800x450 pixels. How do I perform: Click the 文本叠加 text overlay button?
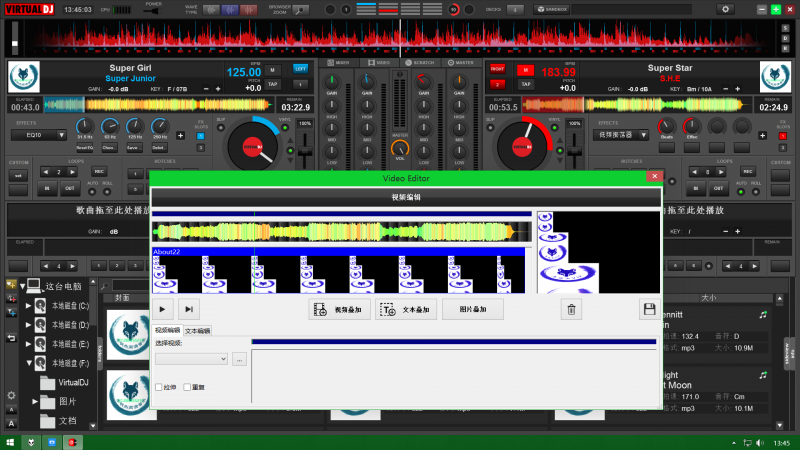tap(406, 309)
